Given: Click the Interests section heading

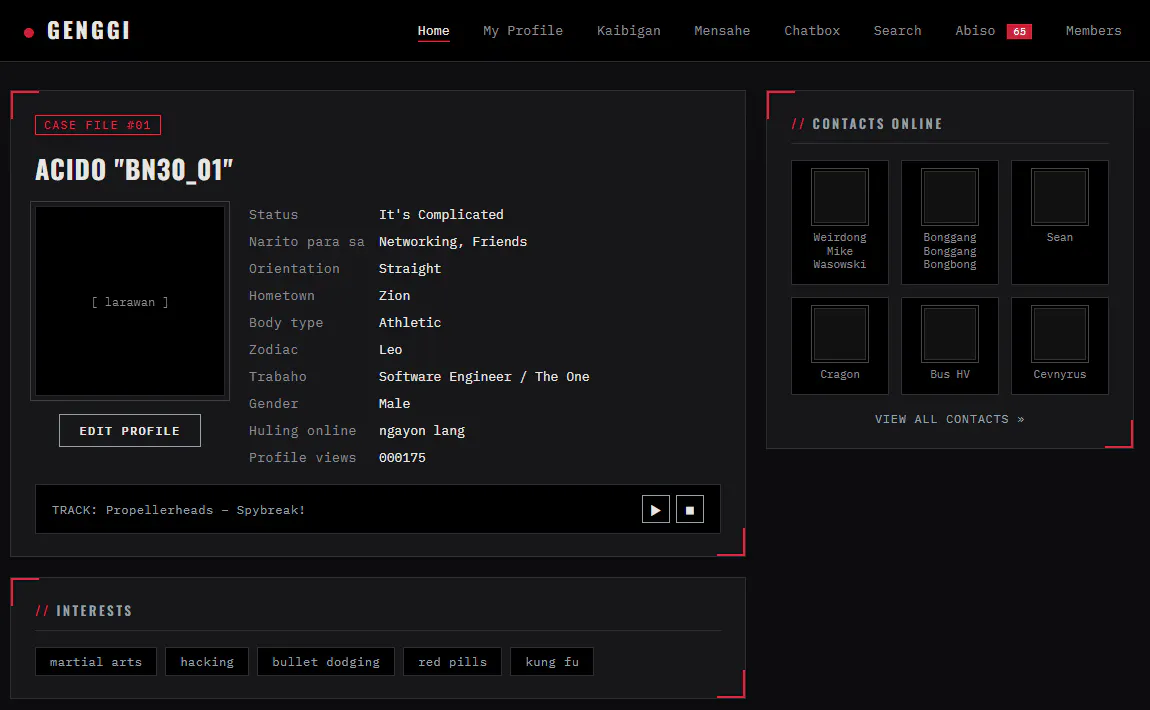Looking at the screenshot, I should click(x=84, y=611).
